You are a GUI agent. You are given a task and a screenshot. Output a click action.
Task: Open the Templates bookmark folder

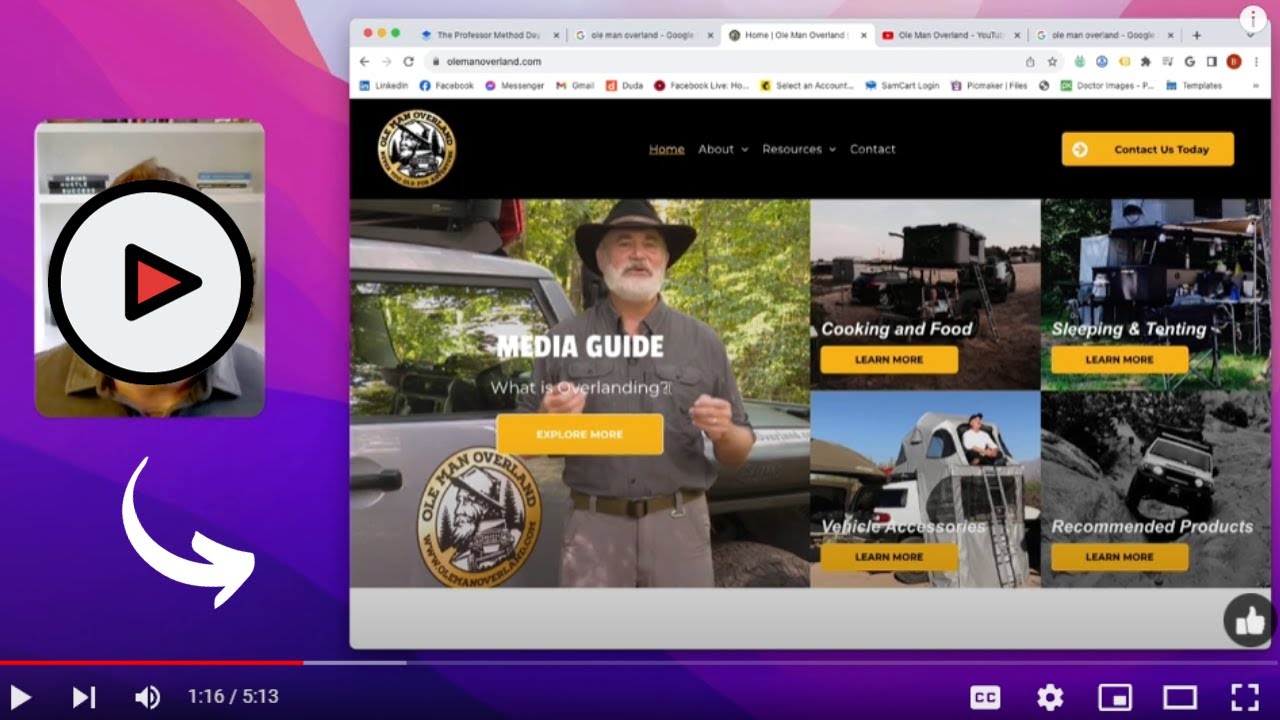1194,86
